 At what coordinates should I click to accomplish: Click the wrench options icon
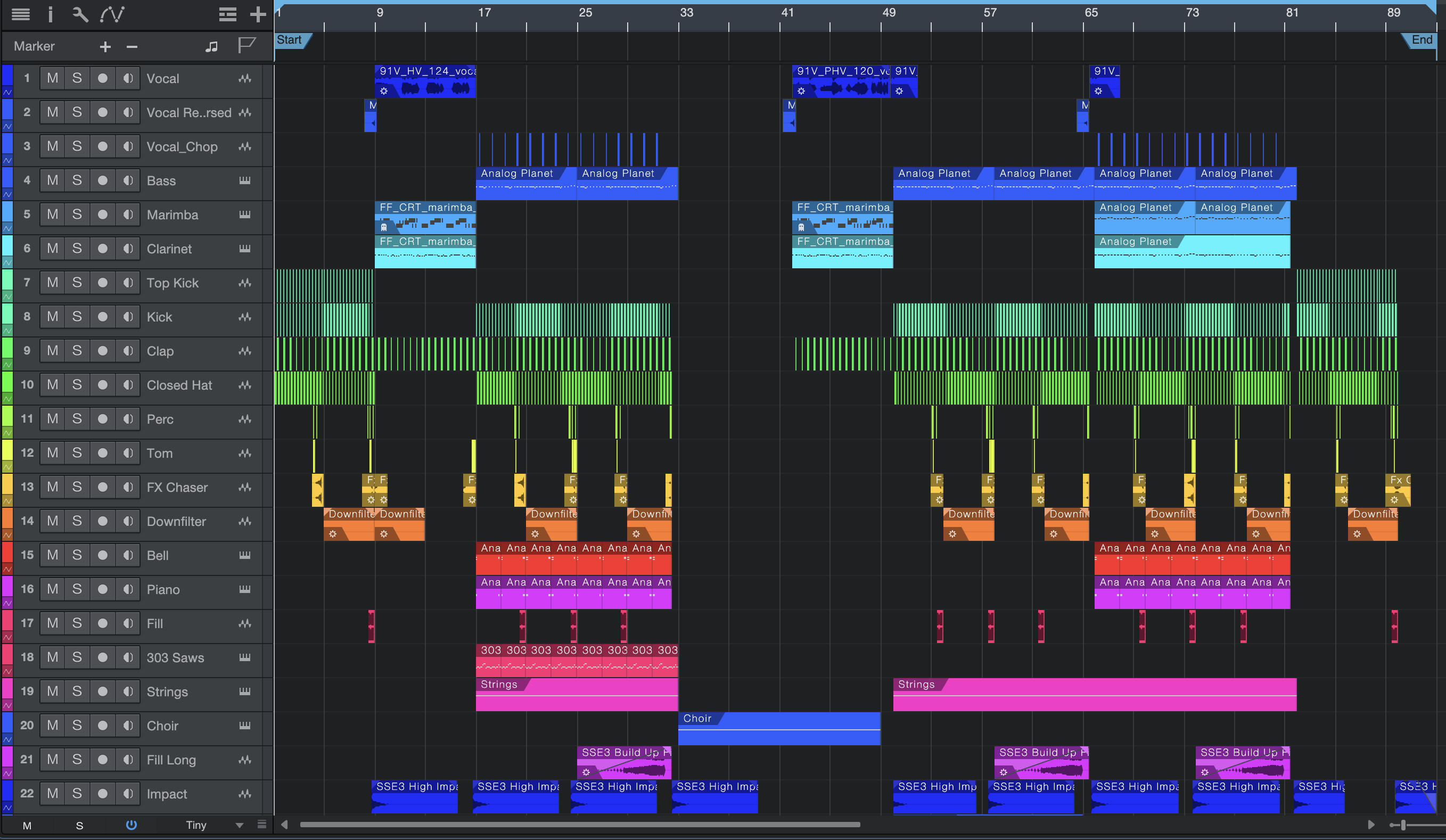pyautogui.click(x=80, y=14)
